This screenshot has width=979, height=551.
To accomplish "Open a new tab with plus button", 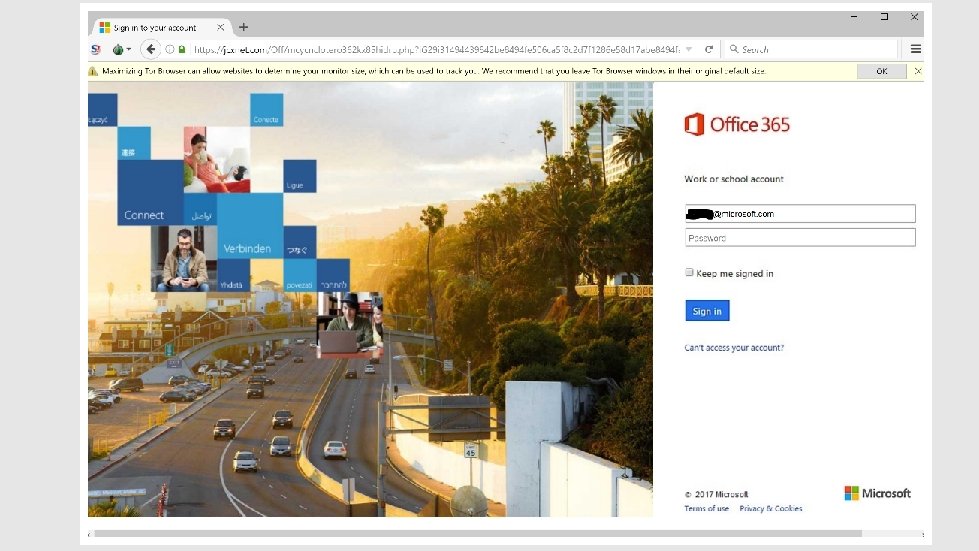I will tap(244, 27).
